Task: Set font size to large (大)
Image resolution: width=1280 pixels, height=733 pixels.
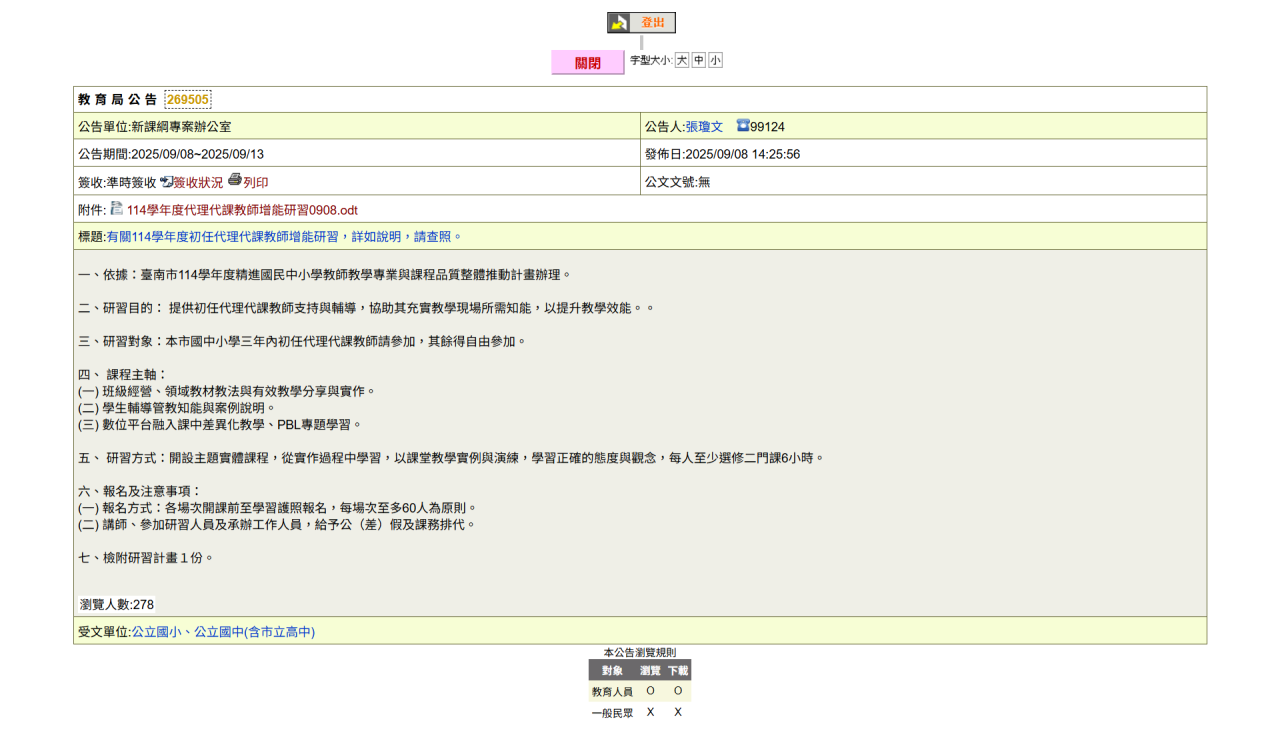Action: 682,61
